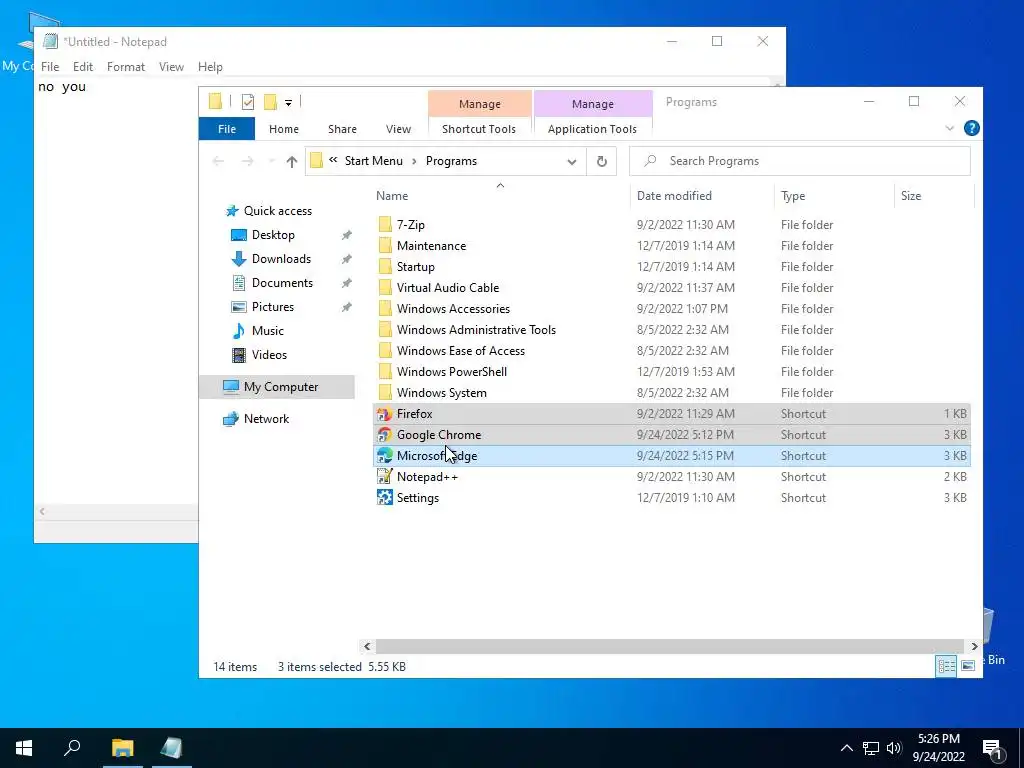Viewport: 1024px width, 768px height.
Task: Switch to Large icons view in status bar
Action: (x=968, y=666)
